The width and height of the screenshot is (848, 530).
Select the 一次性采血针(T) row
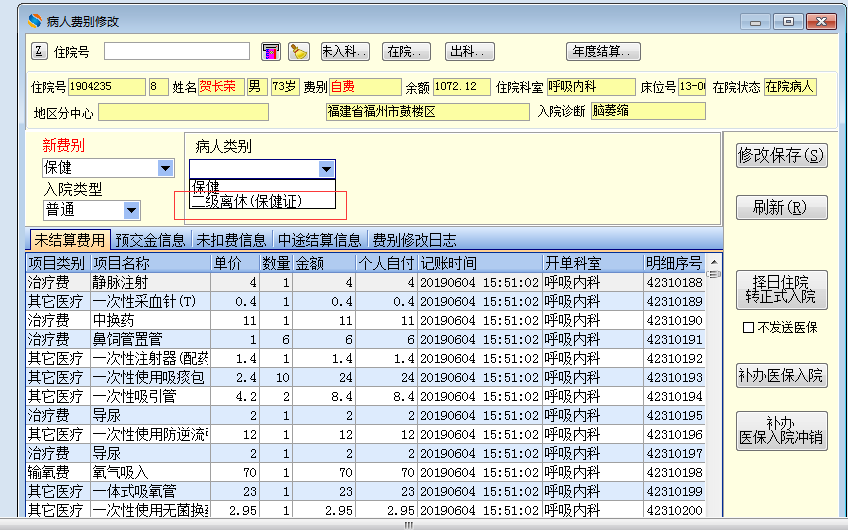(x=366, y=301)
